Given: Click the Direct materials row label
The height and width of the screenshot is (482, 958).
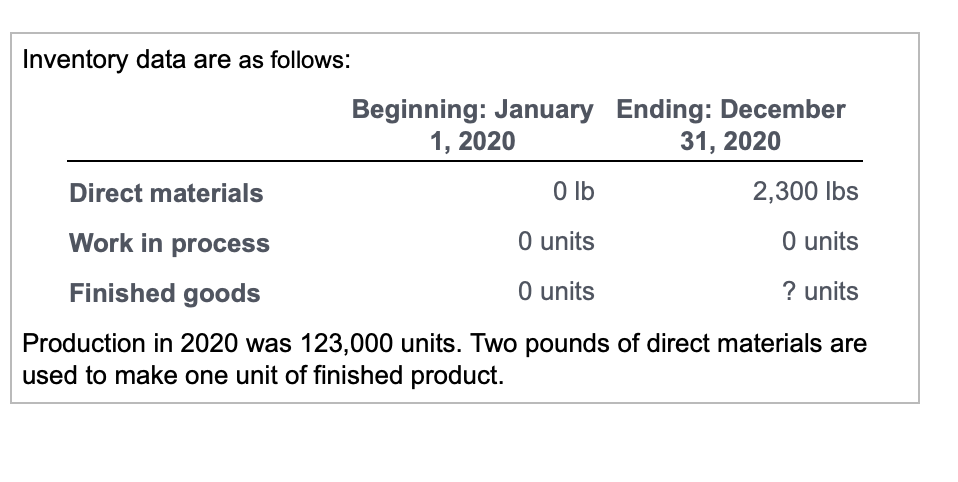Looking at the screenshot, I should (x=166, y=193).
